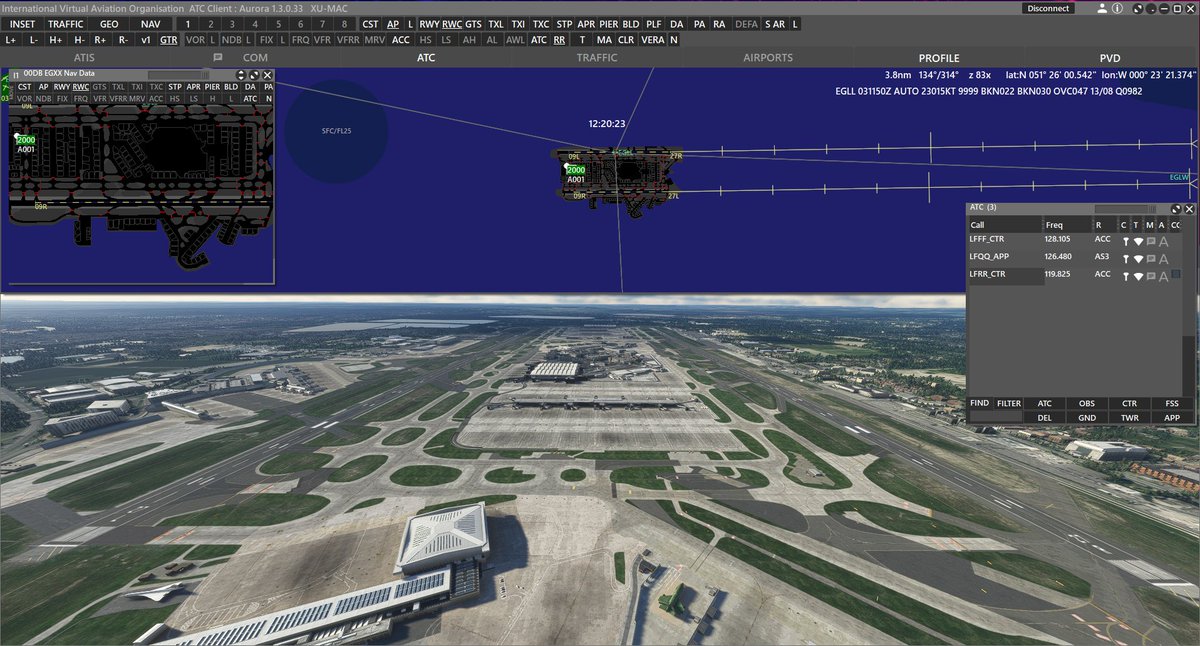Viewport: 1200px width, 646px height.
Task: Click the H- button in second toolbar row
Action: tap(79, 40)
